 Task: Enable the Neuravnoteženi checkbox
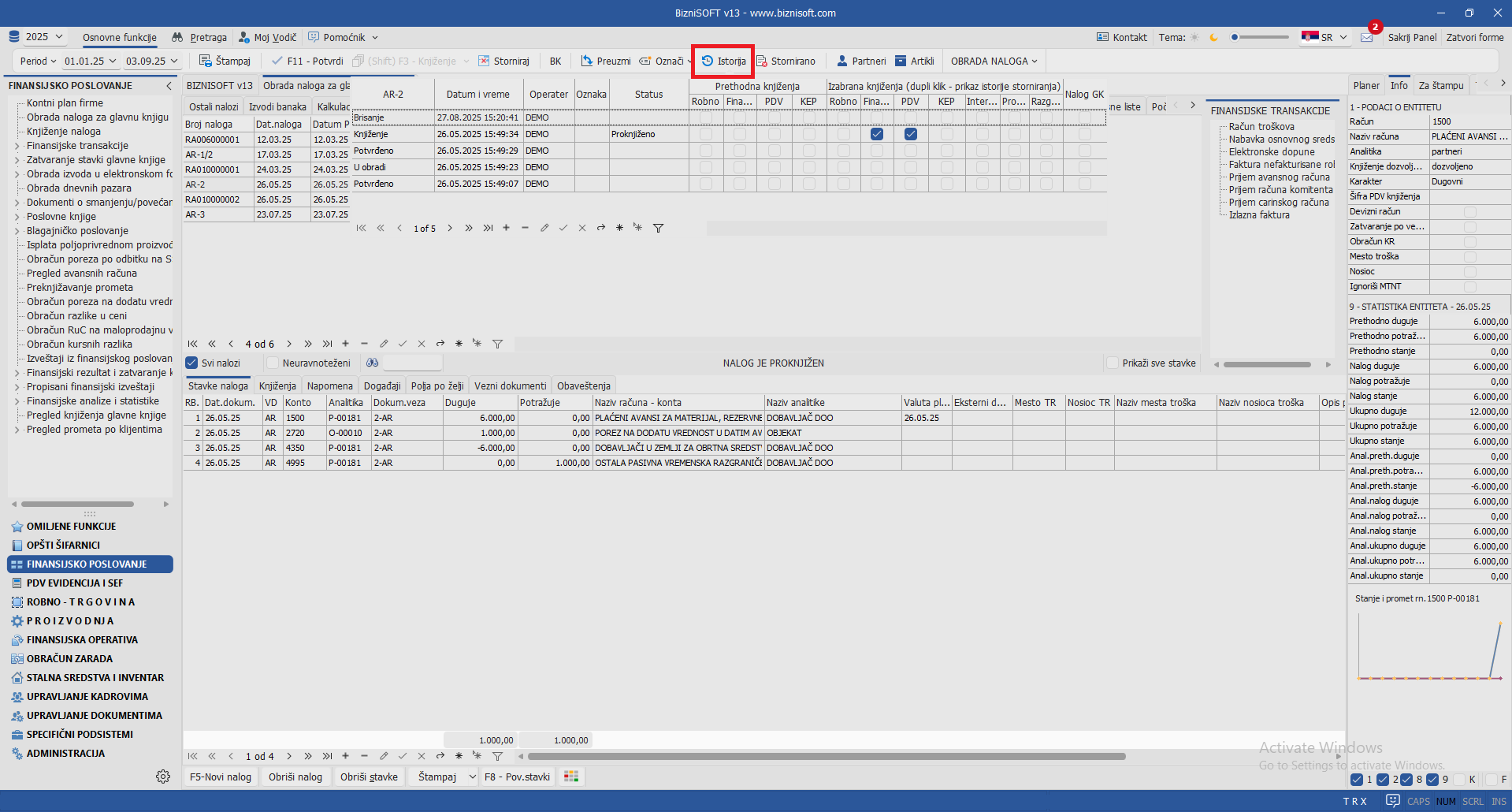273,363
